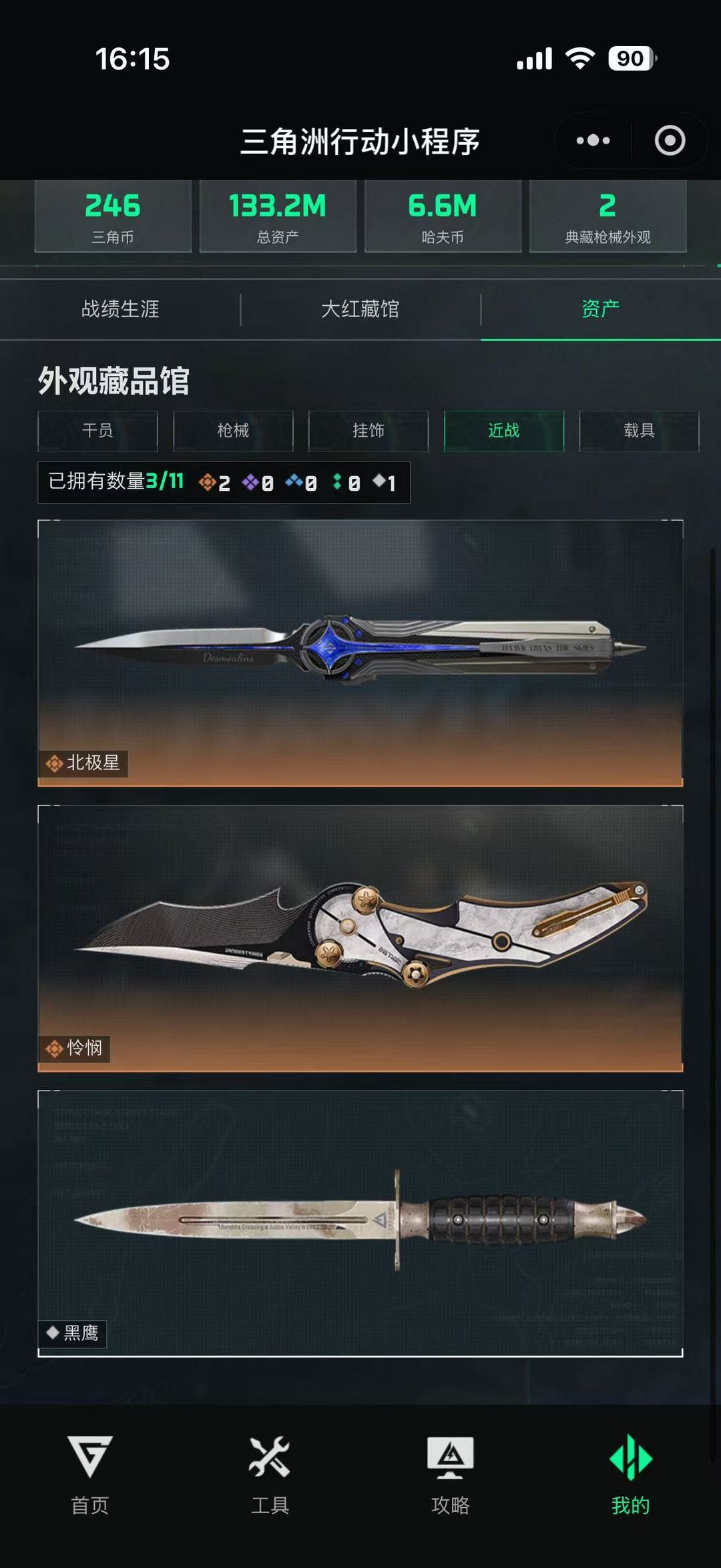Viewport: 721px width, 1568px height.
Task: Select 我的 profile icon in bottom bar
Action: [630, 1457]
